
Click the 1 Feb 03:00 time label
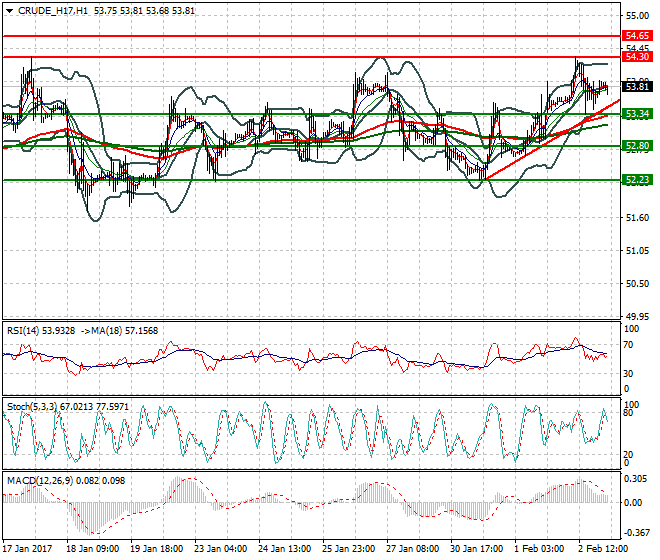coord(539,549)
